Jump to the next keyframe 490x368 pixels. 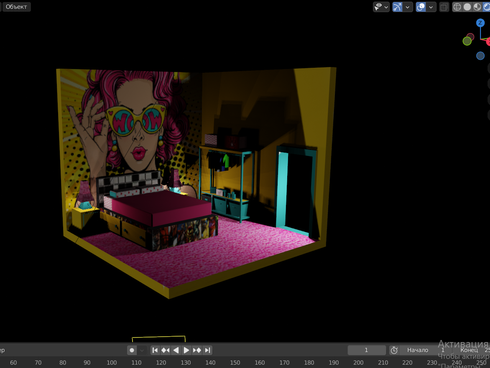(x=197, y=350)
